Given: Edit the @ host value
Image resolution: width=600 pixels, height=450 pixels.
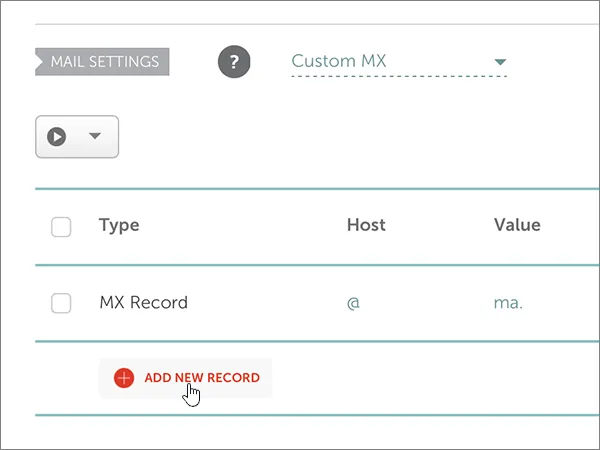Looking at the screenshot, I should point(353,303).
